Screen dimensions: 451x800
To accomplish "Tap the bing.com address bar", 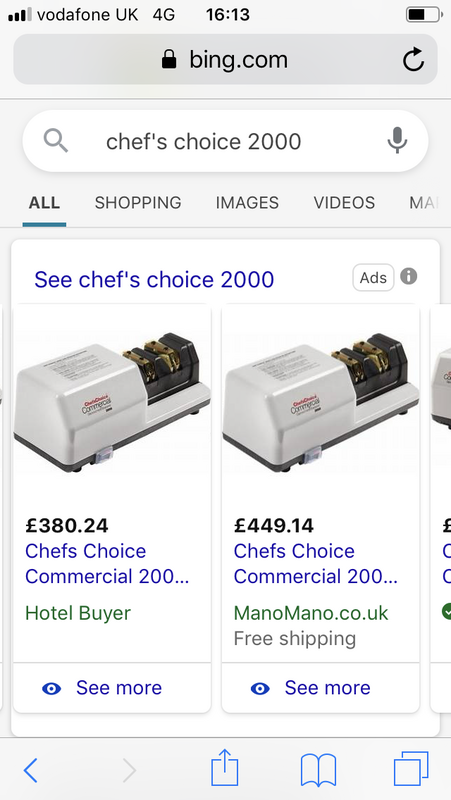I will [x=225, y=60].
